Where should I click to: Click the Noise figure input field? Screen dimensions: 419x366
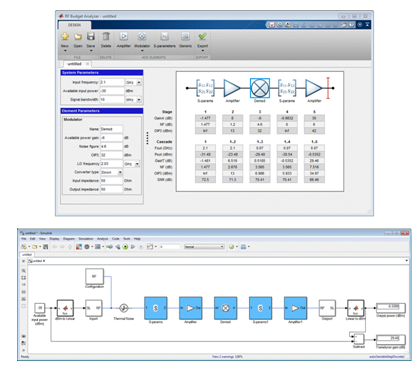pyautogui.click(x=112, y=146)
